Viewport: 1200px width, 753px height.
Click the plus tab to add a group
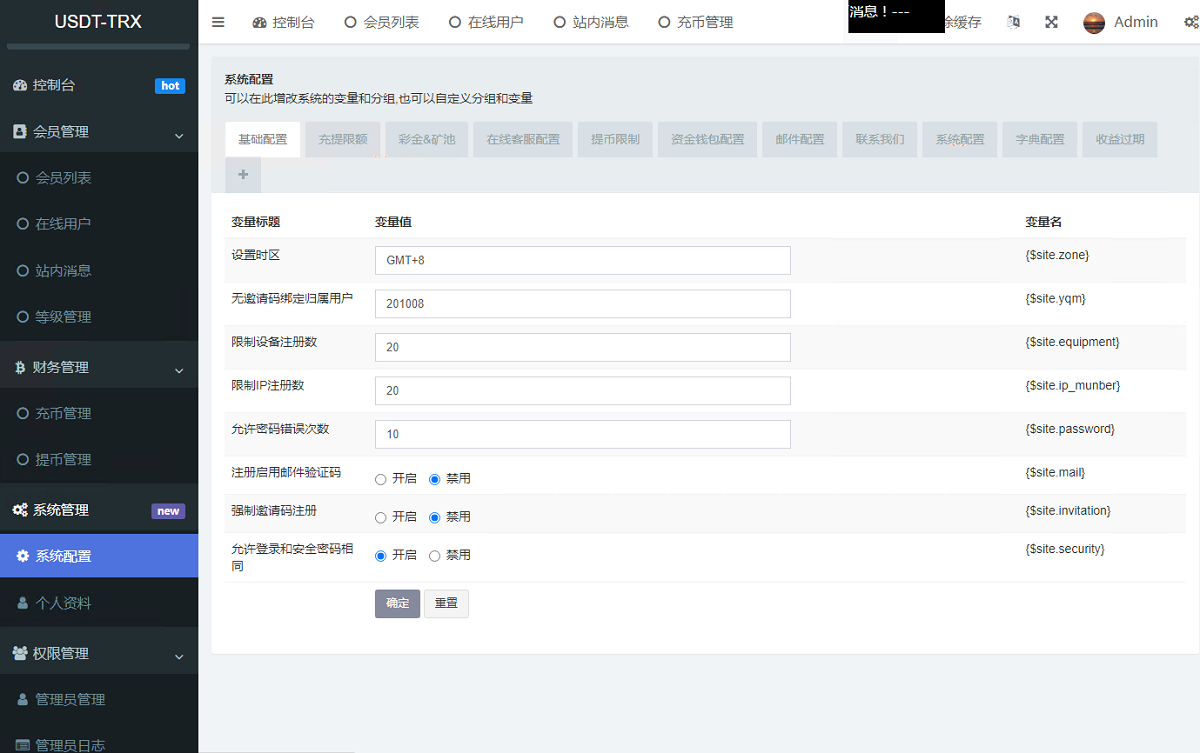point(243,175)
